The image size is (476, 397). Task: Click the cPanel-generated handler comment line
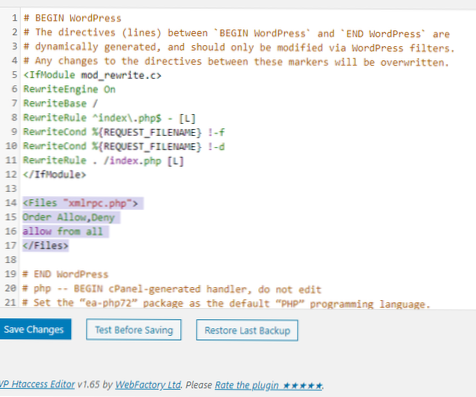pyautogui.click(x=172, y=289)
